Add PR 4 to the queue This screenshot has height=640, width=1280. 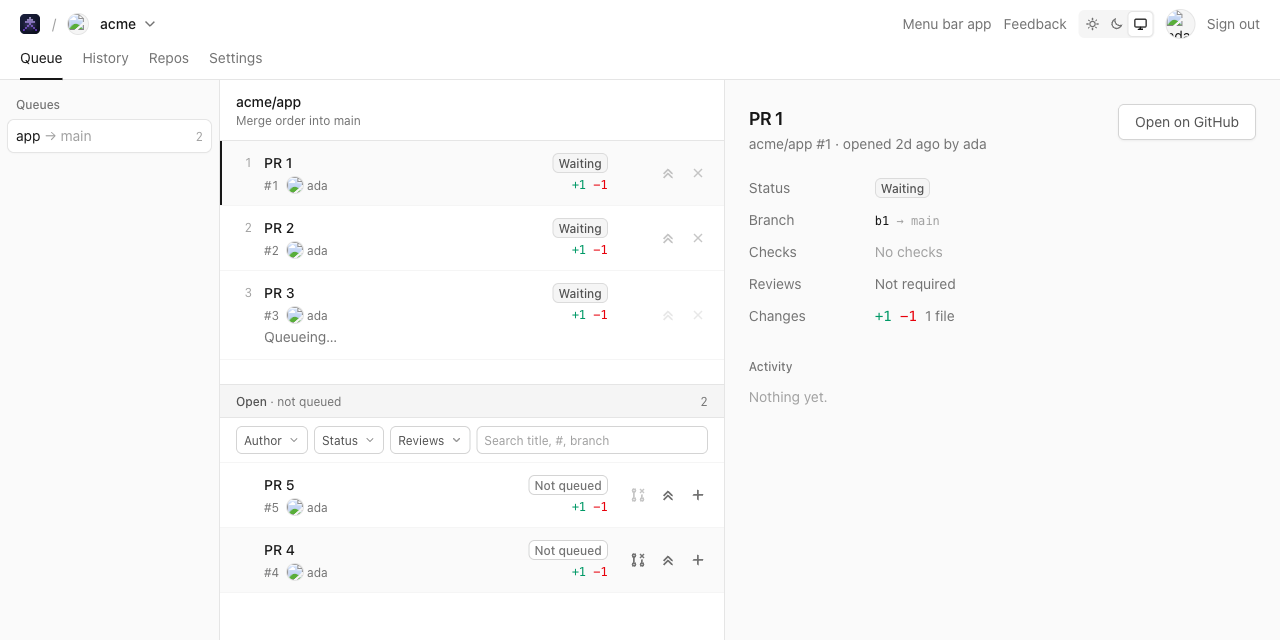tap(698, 560)
